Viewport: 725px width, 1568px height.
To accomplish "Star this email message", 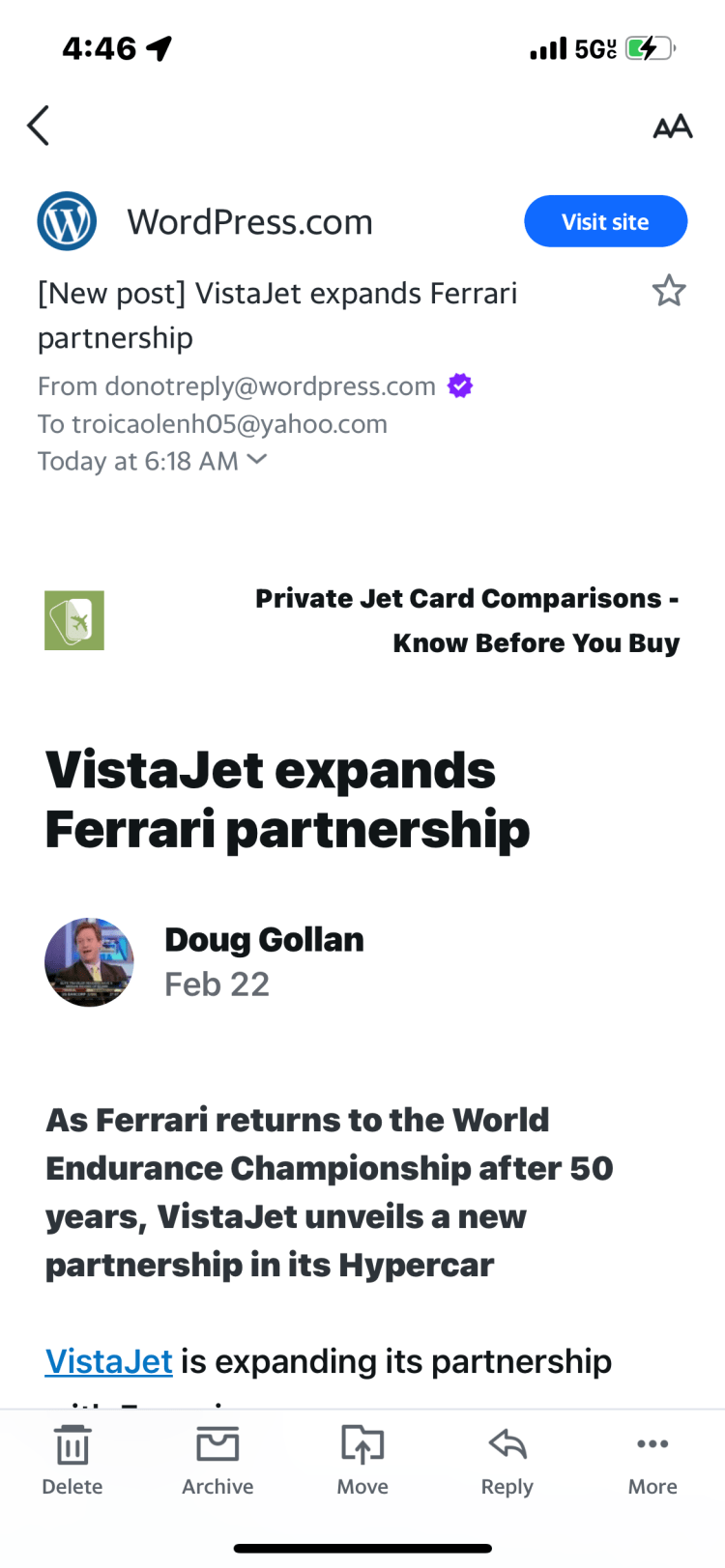I will (669, 291).
